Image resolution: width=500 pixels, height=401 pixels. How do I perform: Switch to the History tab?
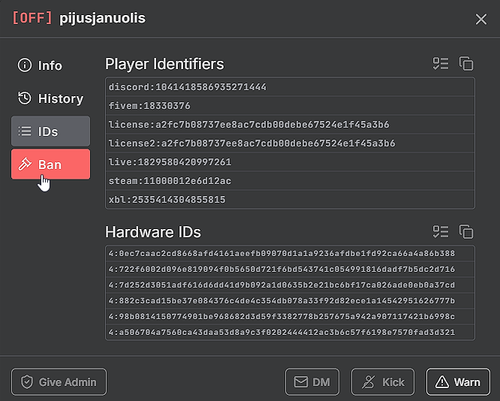(x=51, y=98)
